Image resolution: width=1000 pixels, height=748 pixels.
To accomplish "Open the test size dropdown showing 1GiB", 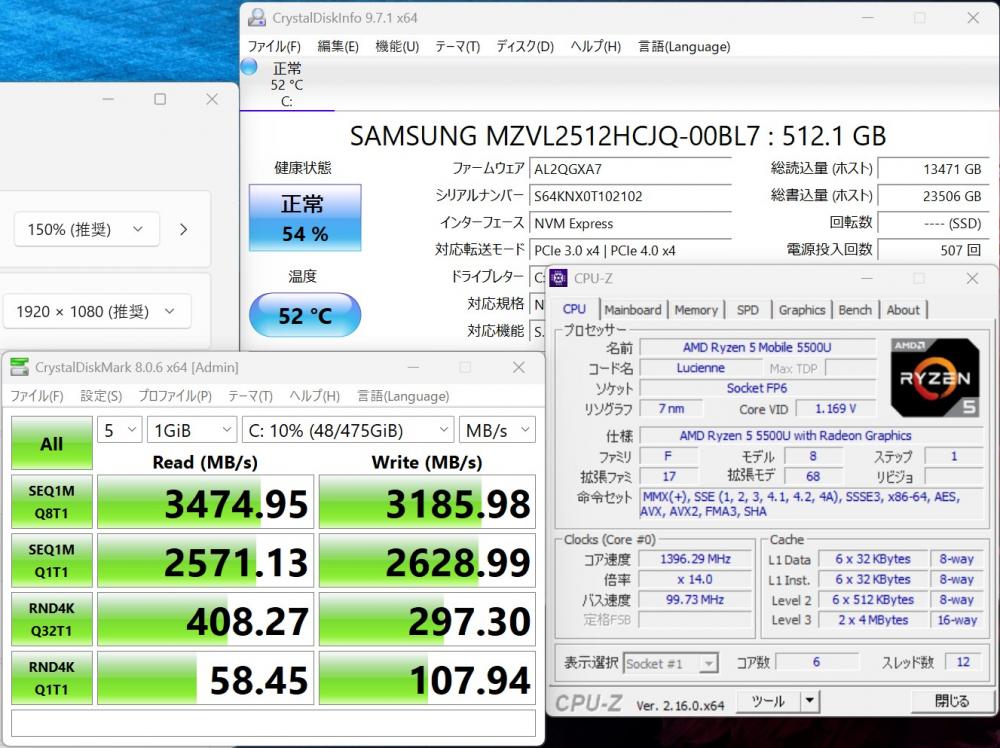I will click(191, 430).
